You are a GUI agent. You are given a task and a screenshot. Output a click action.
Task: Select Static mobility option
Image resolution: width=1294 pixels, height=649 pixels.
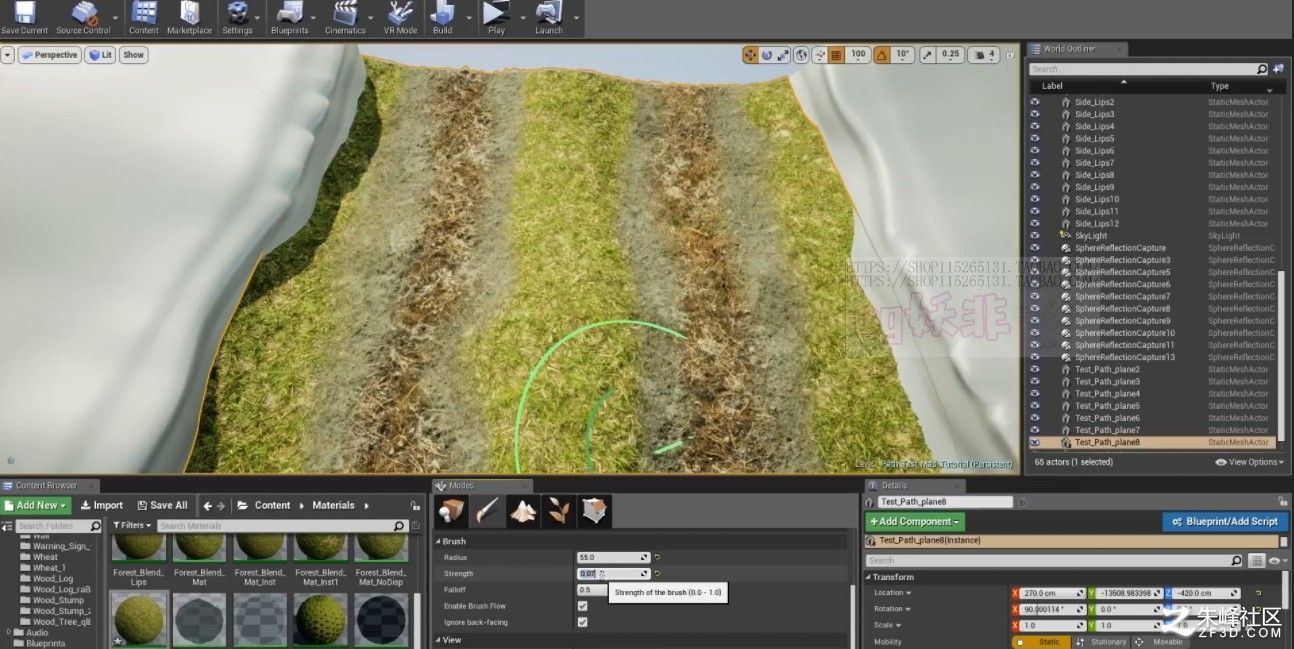[x=1043, y=642]
